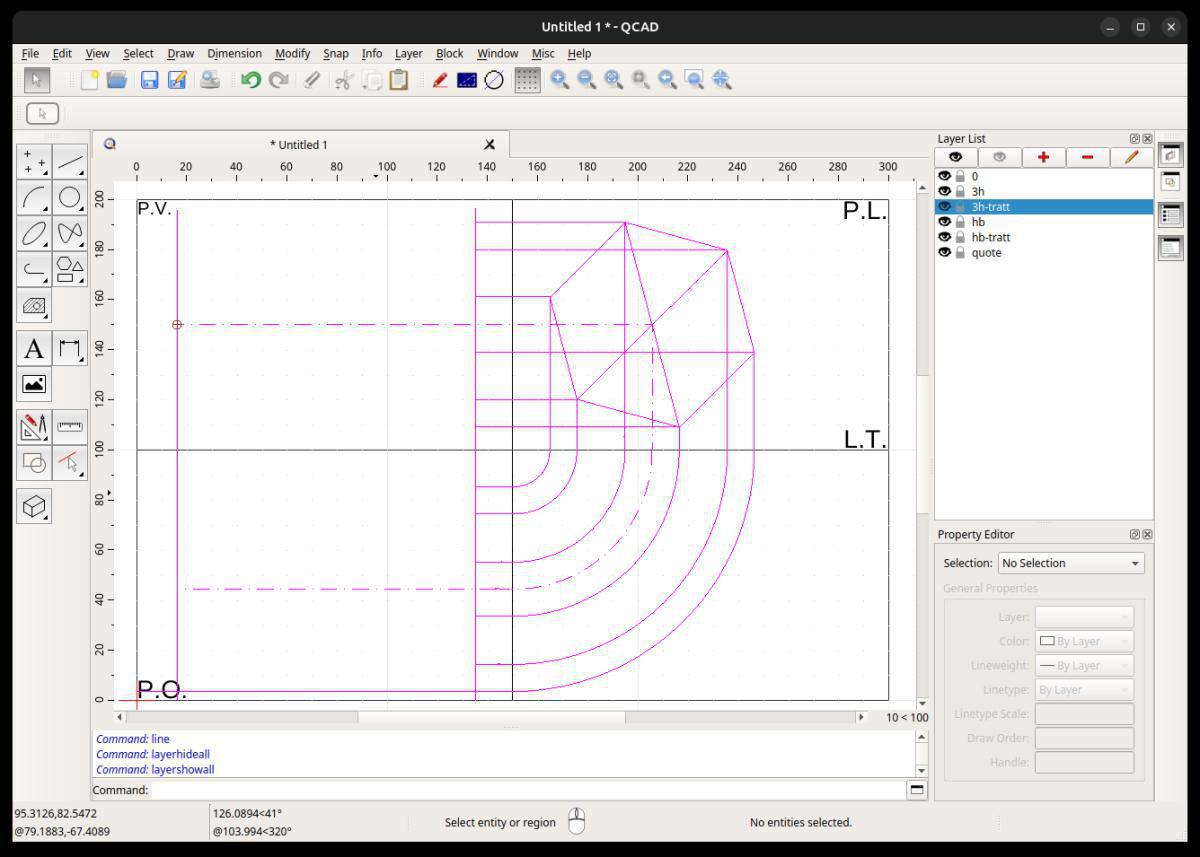
Task: Close the Untitled 1 drawing tab
Action: tap(489, 145)
